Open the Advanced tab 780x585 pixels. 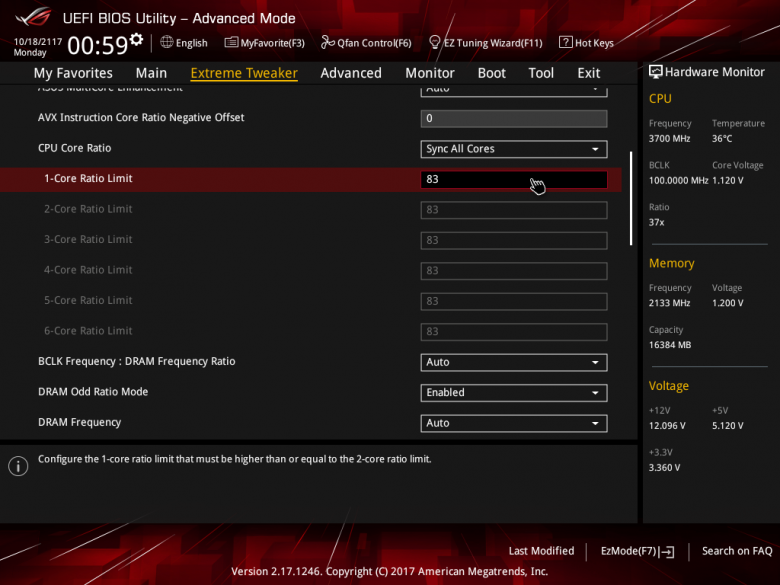[351, 73]
